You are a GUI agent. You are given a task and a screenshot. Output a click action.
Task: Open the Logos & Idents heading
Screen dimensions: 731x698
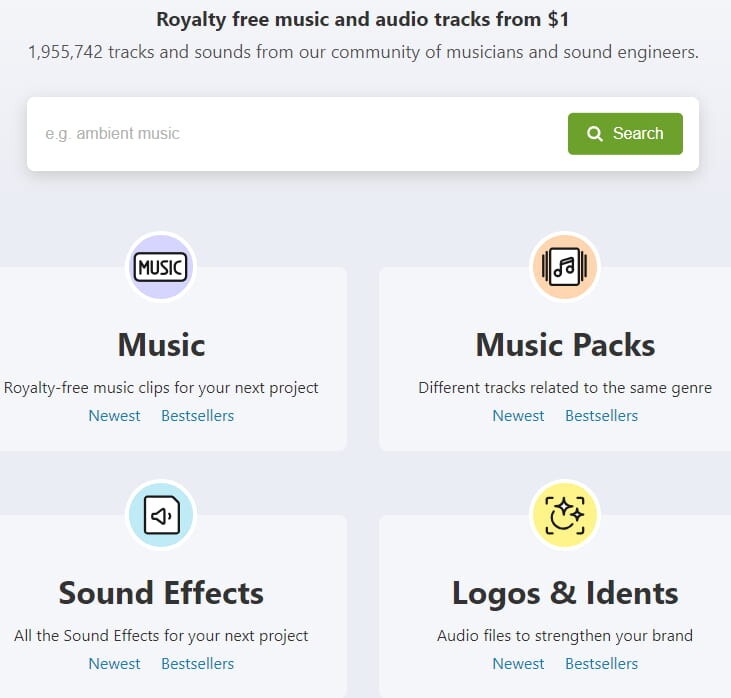pos(565,593)
